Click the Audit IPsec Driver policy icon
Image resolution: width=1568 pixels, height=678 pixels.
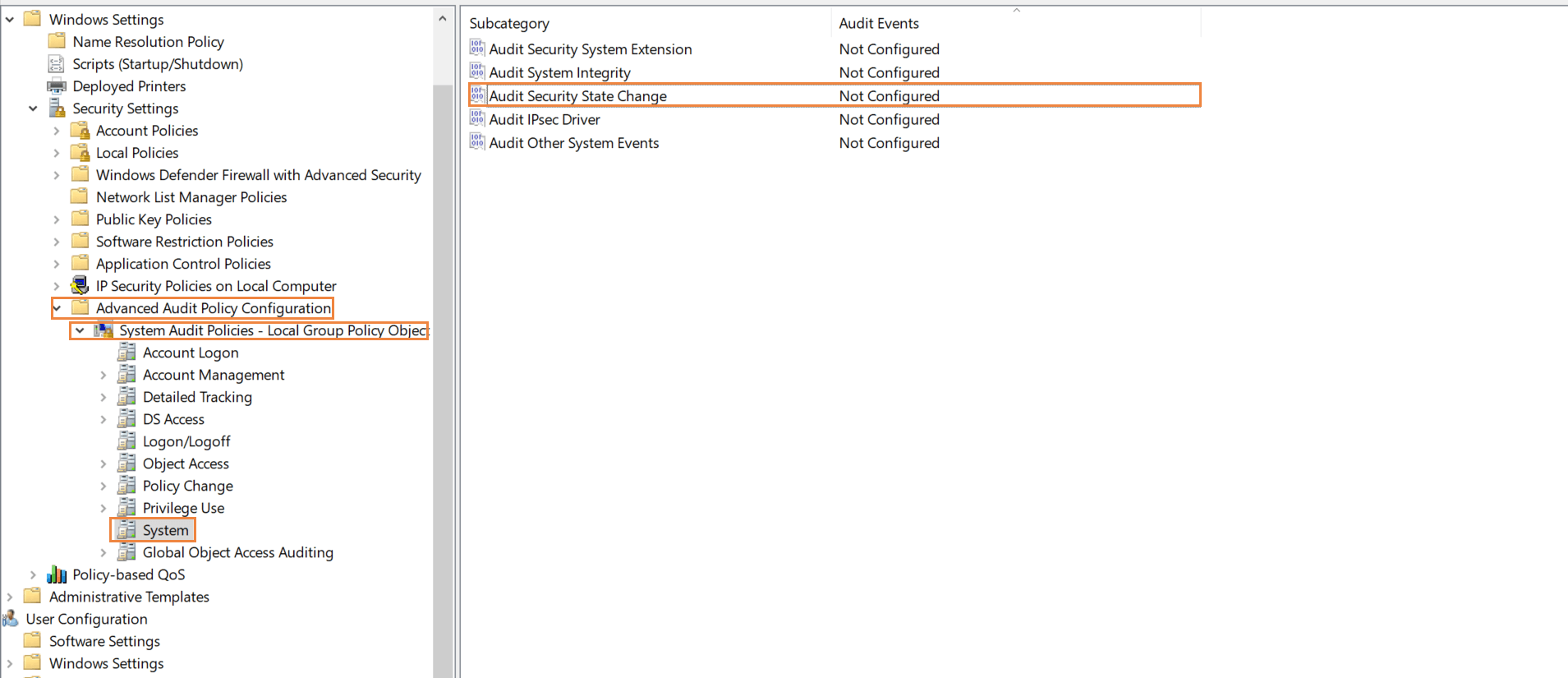(477, 118)
